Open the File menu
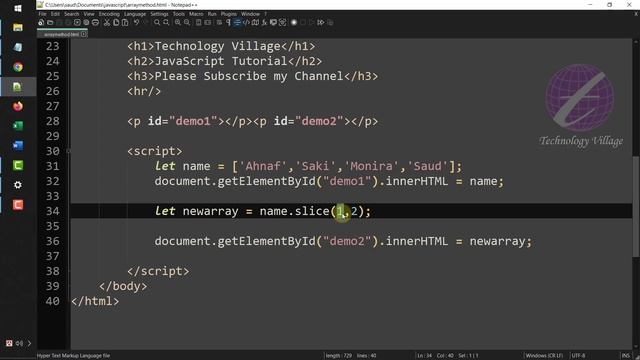Screen dimensions: 640x360 pos(42,14)
